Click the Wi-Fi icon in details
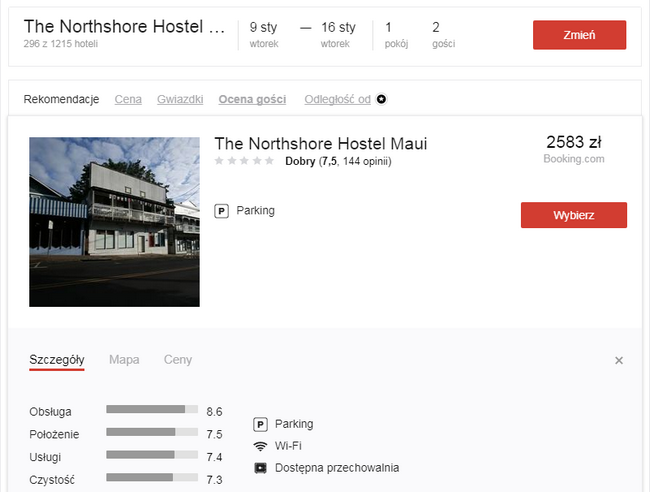This screenshot has width=650, height=492. point(260,446)
